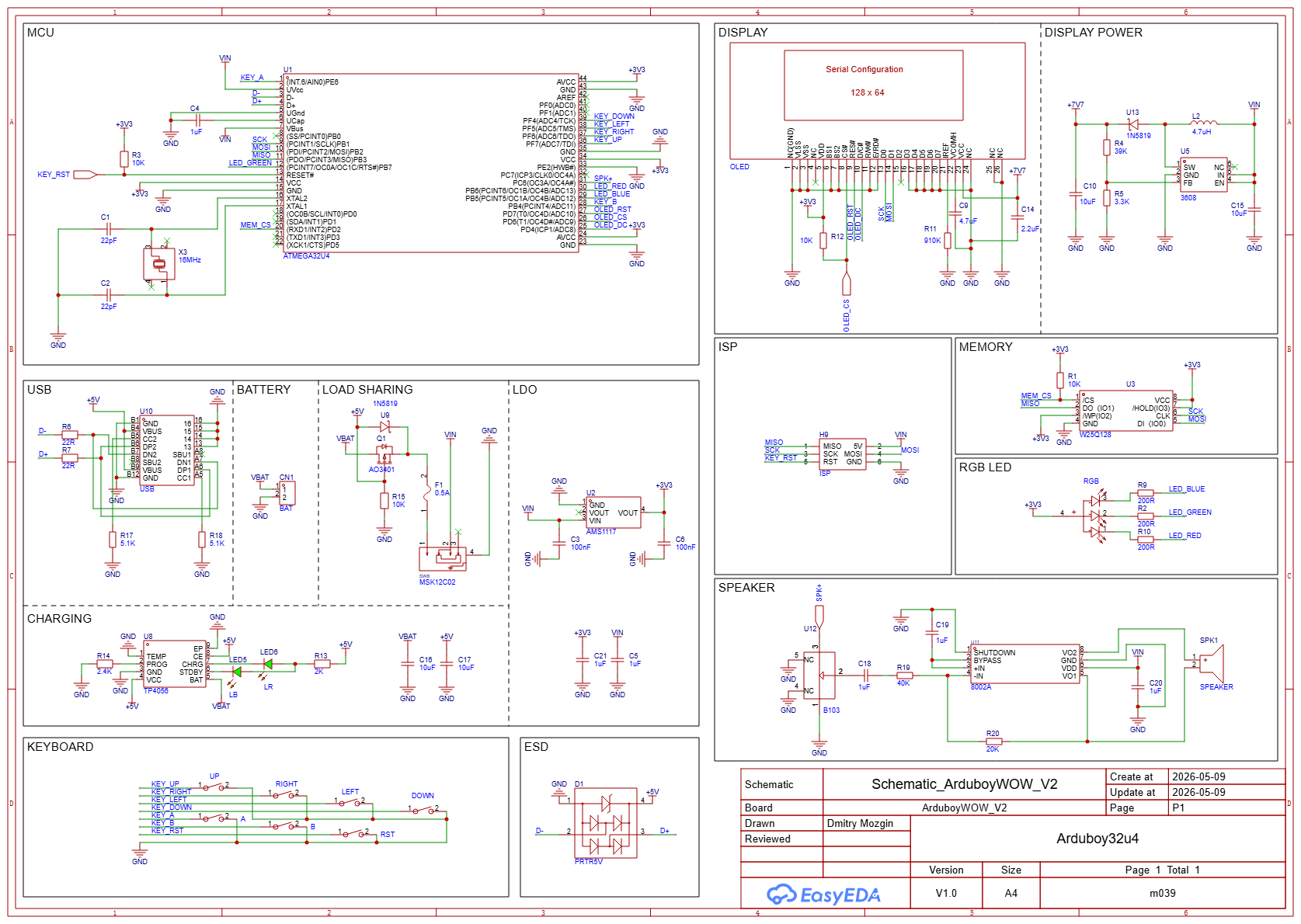The image size is (1301, 924).
Task: Select the "ESD" section title
Action: [536, 747]
